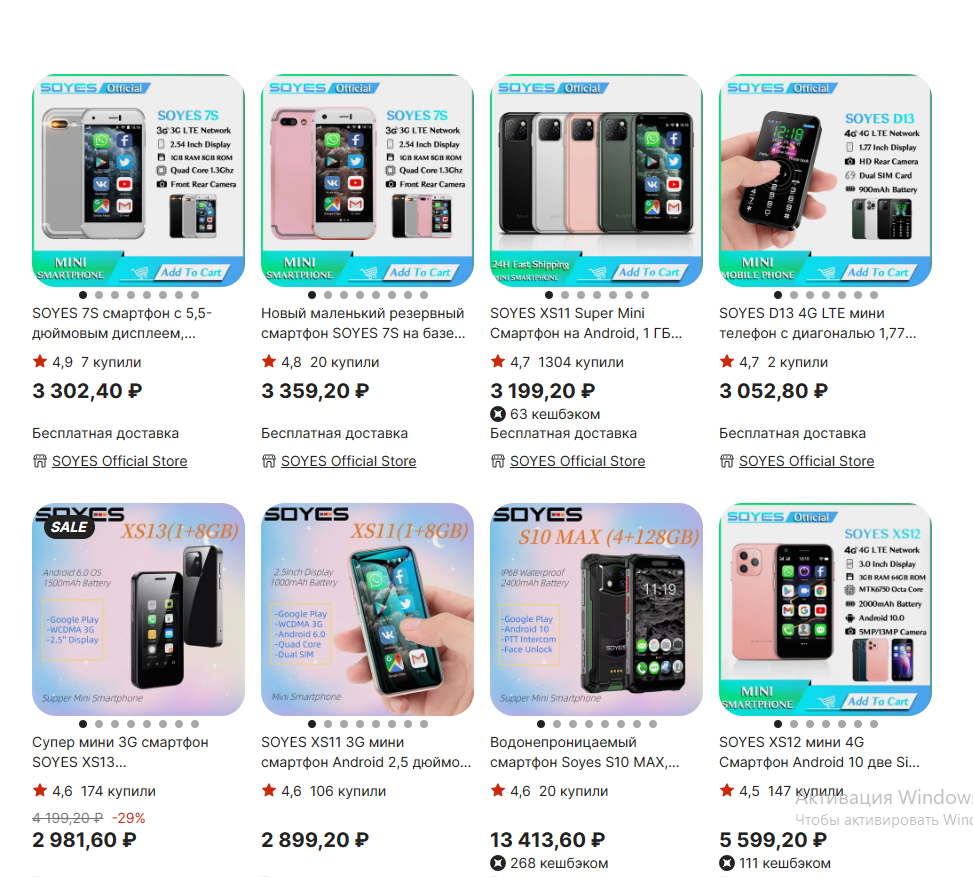This screenshot has height=877, width=973.
Task: Open SOYES XS12 pink phone thumbnail
Action: pyautogui.click(x=825, y=609)
